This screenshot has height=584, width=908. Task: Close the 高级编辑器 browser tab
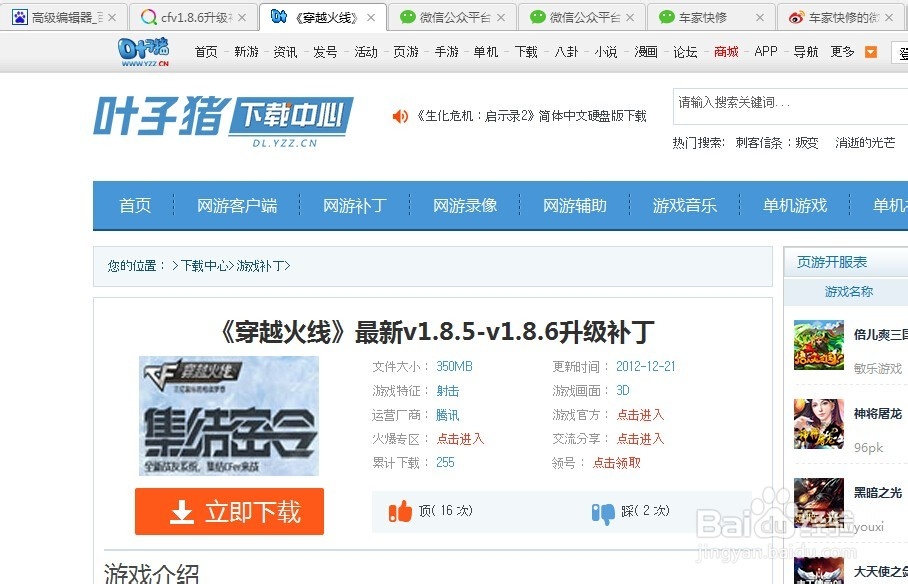coord(112,18)
